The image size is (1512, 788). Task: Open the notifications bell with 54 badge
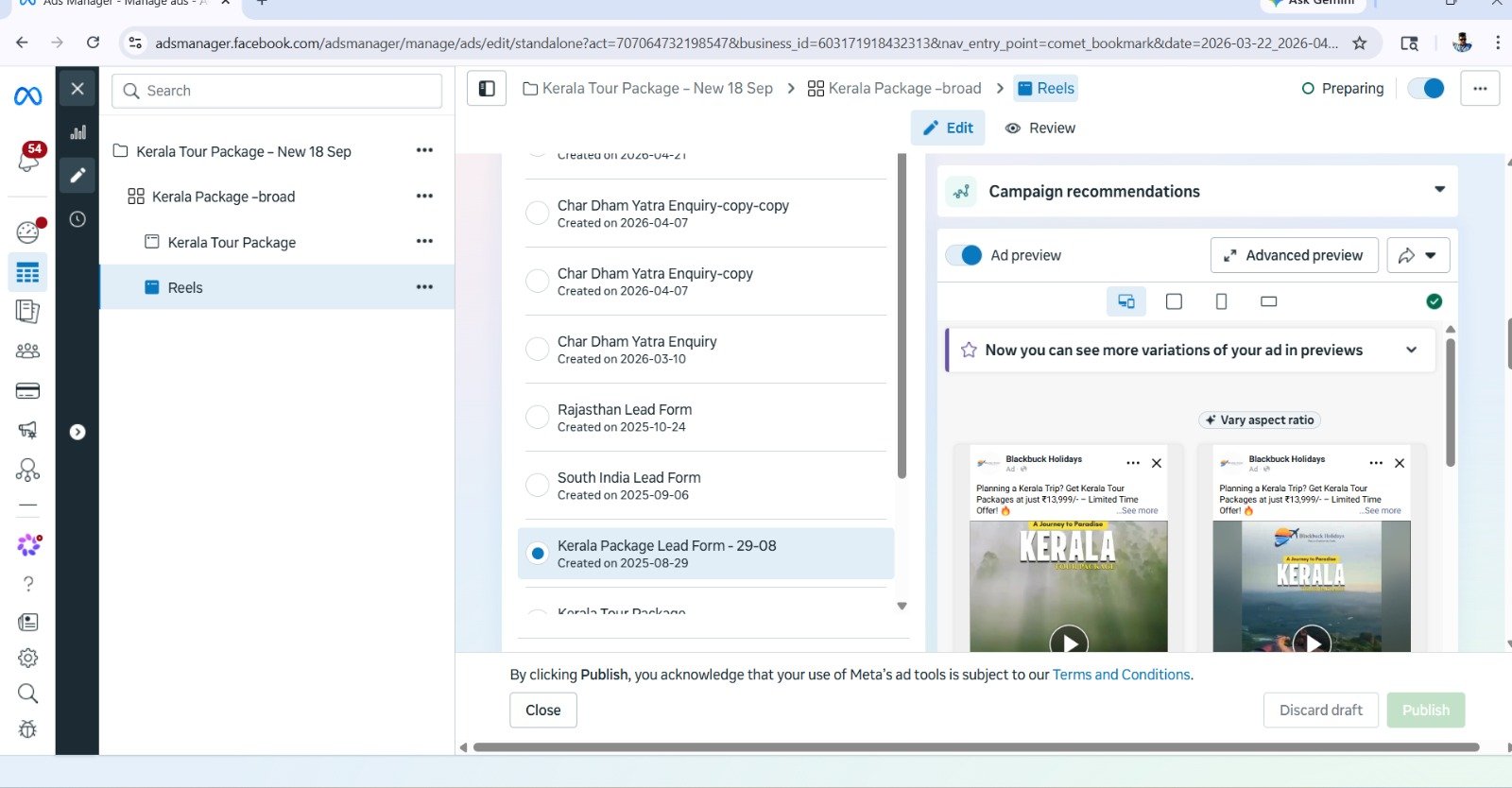tap(28, 158)
